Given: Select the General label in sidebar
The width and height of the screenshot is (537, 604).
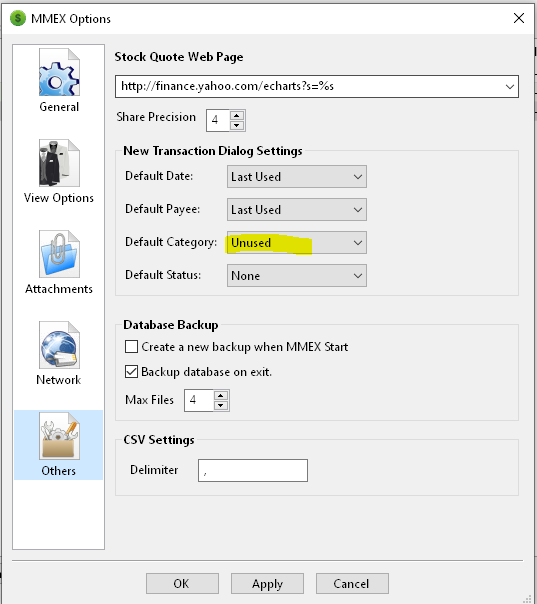Looking at the screenshot, I should pos(59,107).
